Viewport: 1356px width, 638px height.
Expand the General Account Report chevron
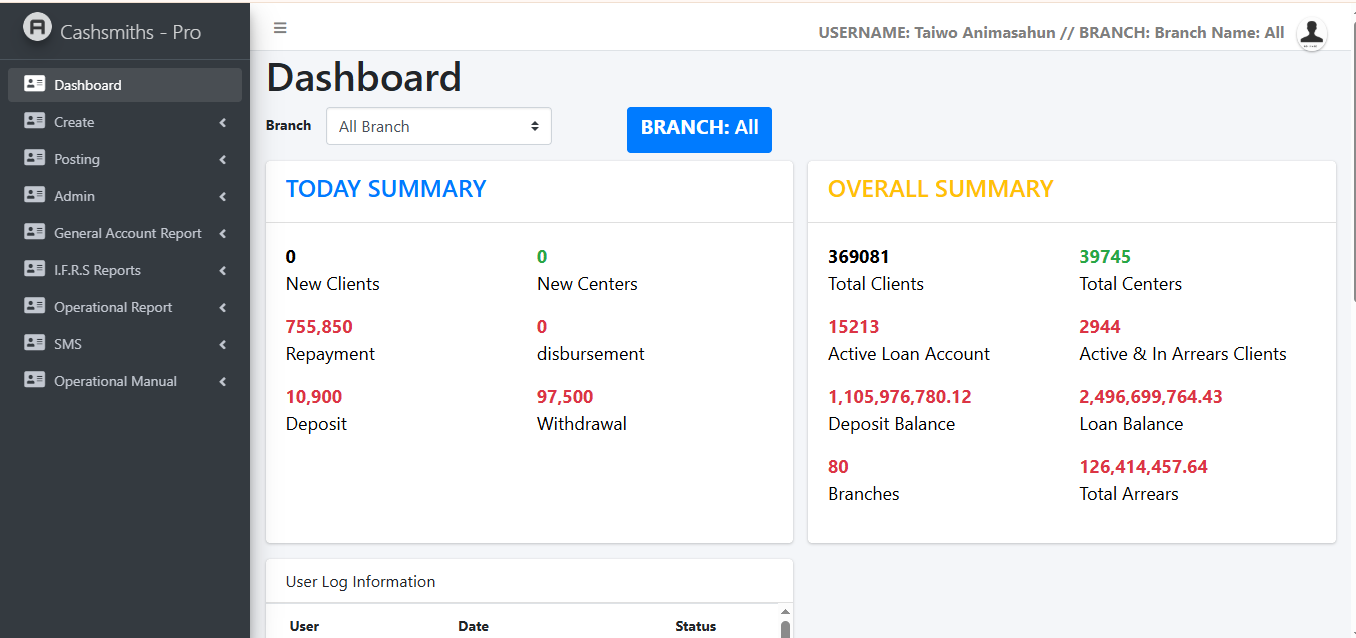[x=222, y=234]
